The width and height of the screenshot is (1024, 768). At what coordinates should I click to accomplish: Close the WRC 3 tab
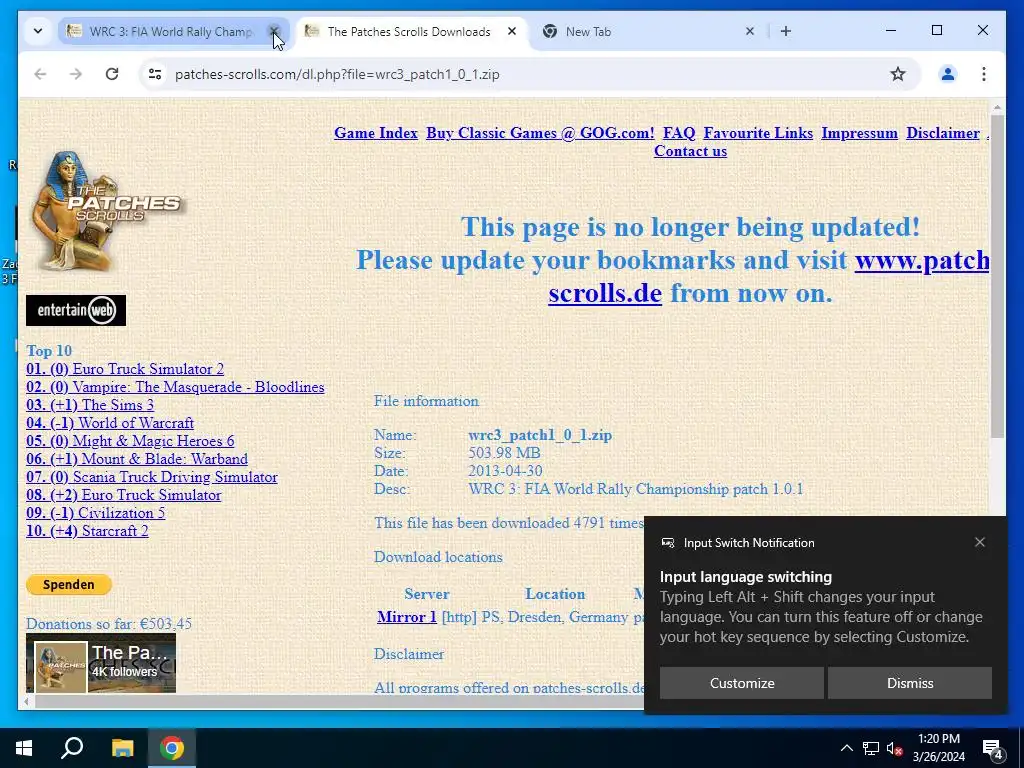(274, 31)
